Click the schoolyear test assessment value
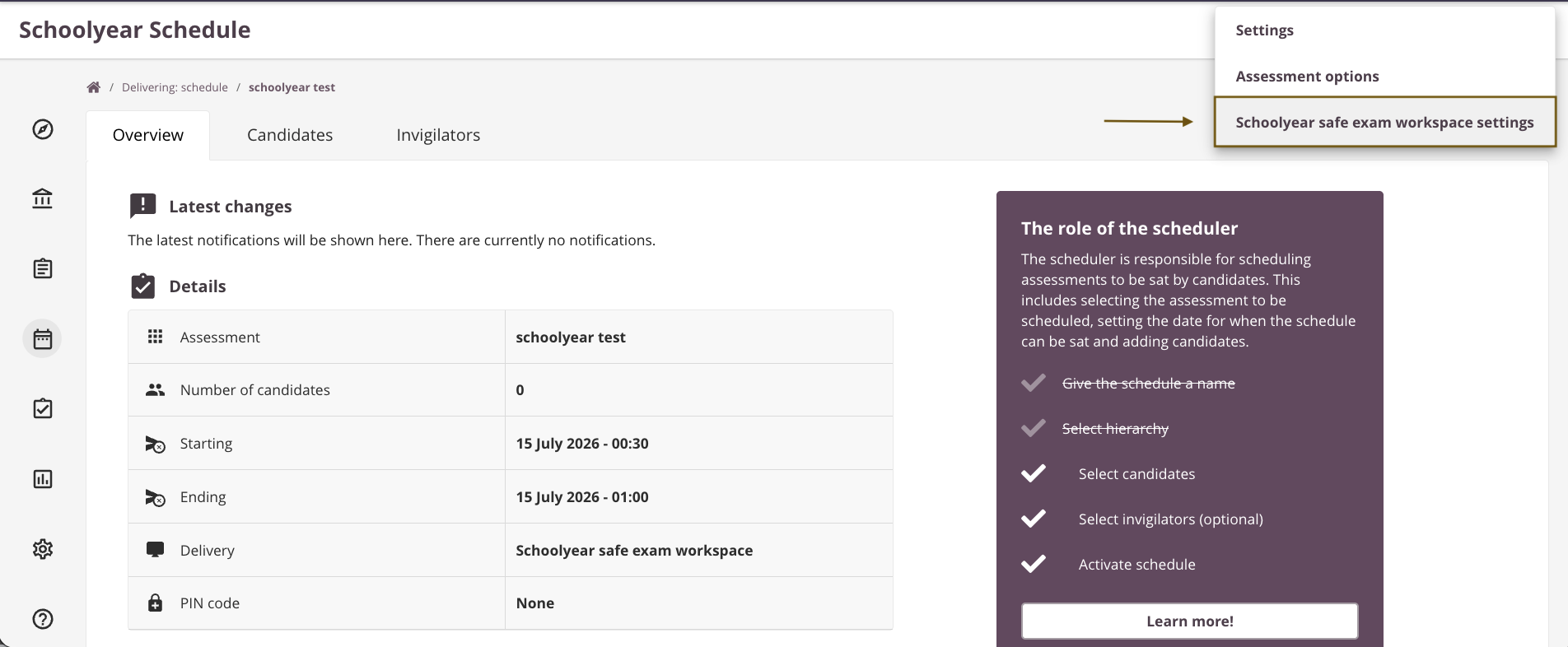1568x647 pixels. tap(571, 337)
